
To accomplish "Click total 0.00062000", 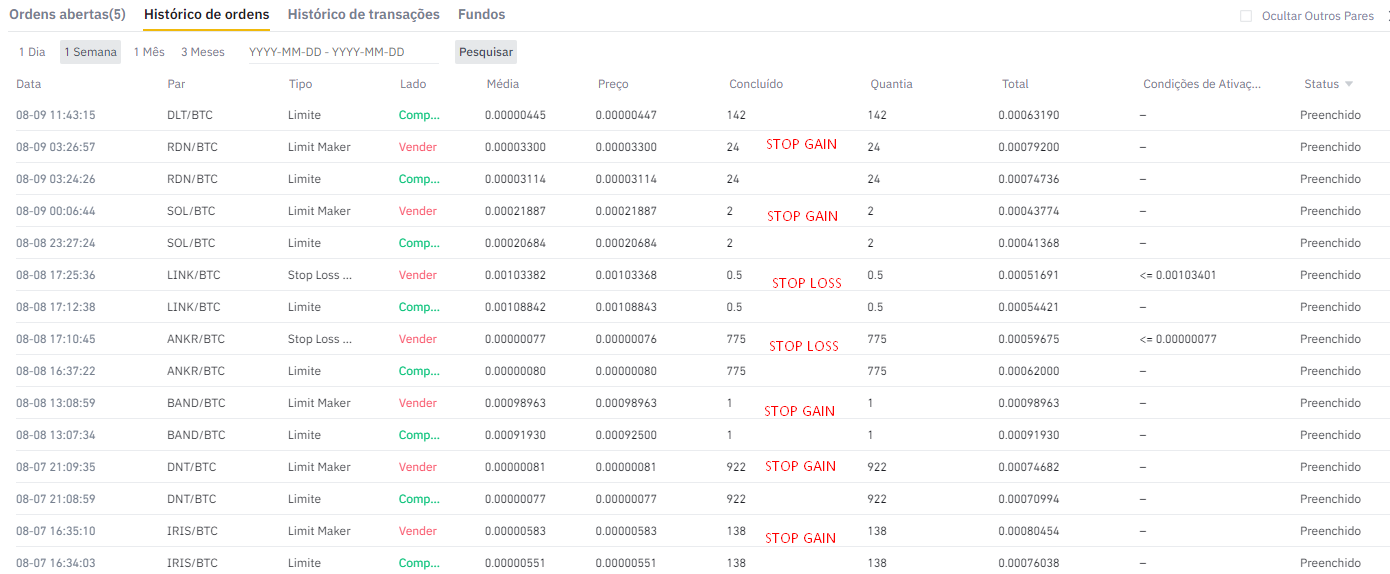I will (x=1029, y=371).
